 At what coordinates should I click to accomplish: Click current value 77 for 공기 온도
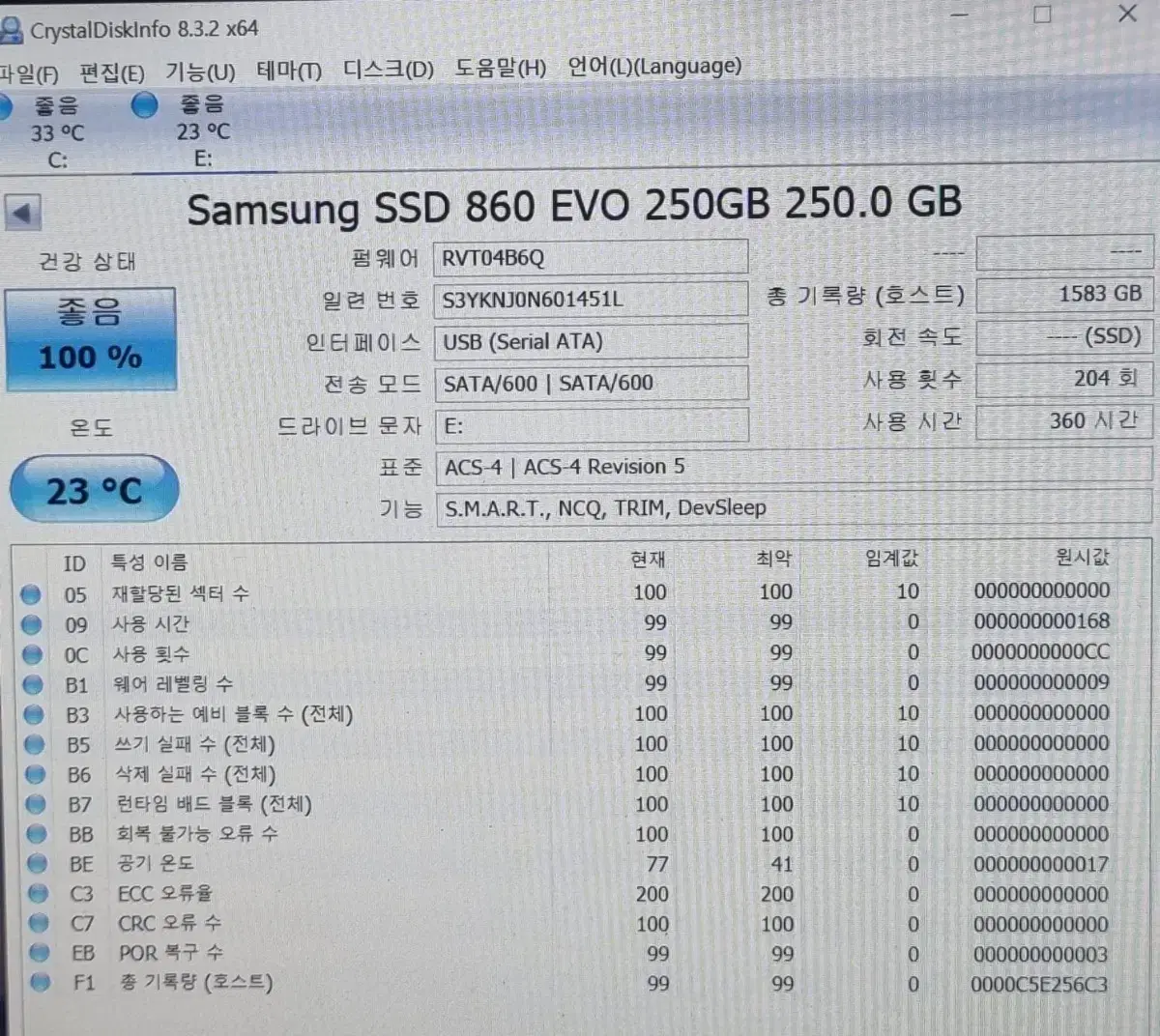pyautogui.click(x=657, y=864)
